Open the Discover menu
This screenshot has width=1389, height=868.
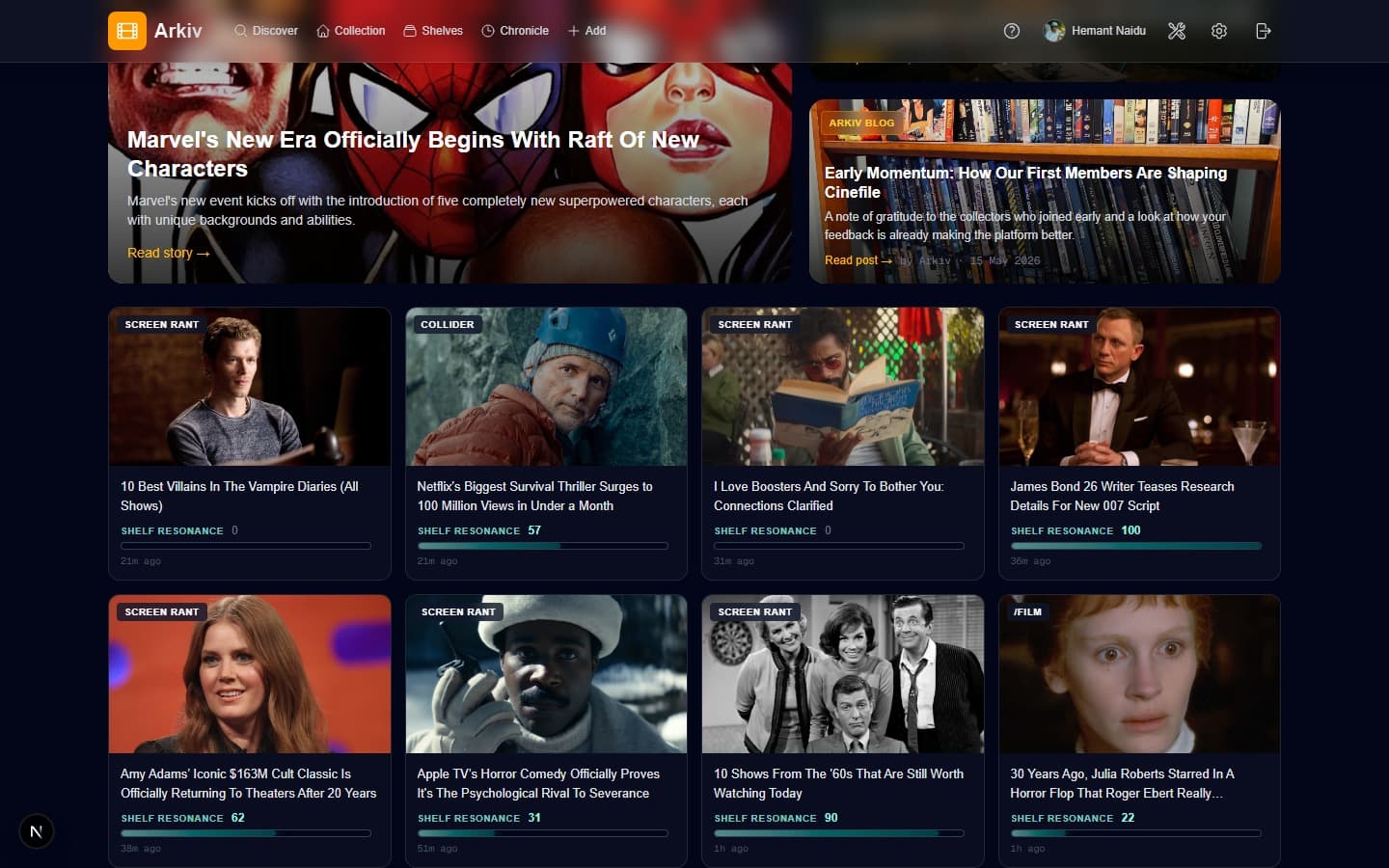266,31
